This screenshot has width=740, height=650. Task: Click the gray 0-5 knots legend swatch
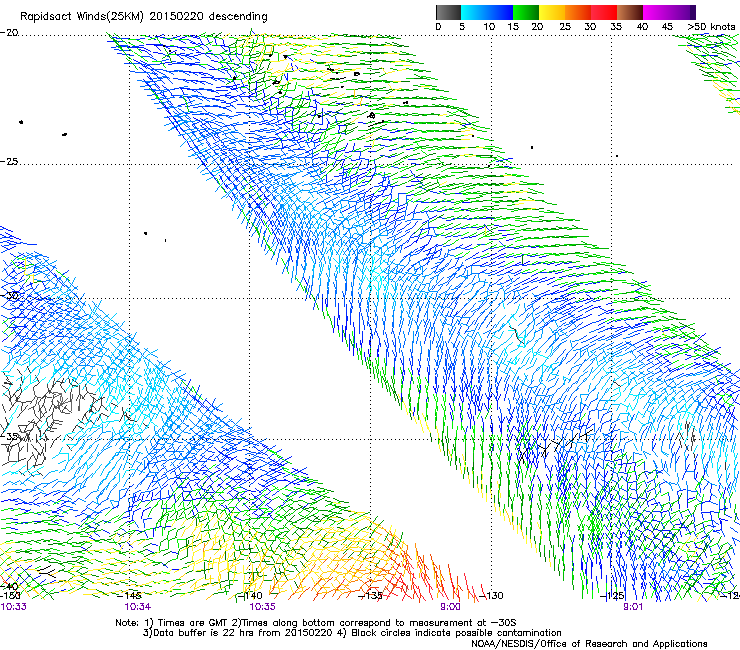[448, 12]
